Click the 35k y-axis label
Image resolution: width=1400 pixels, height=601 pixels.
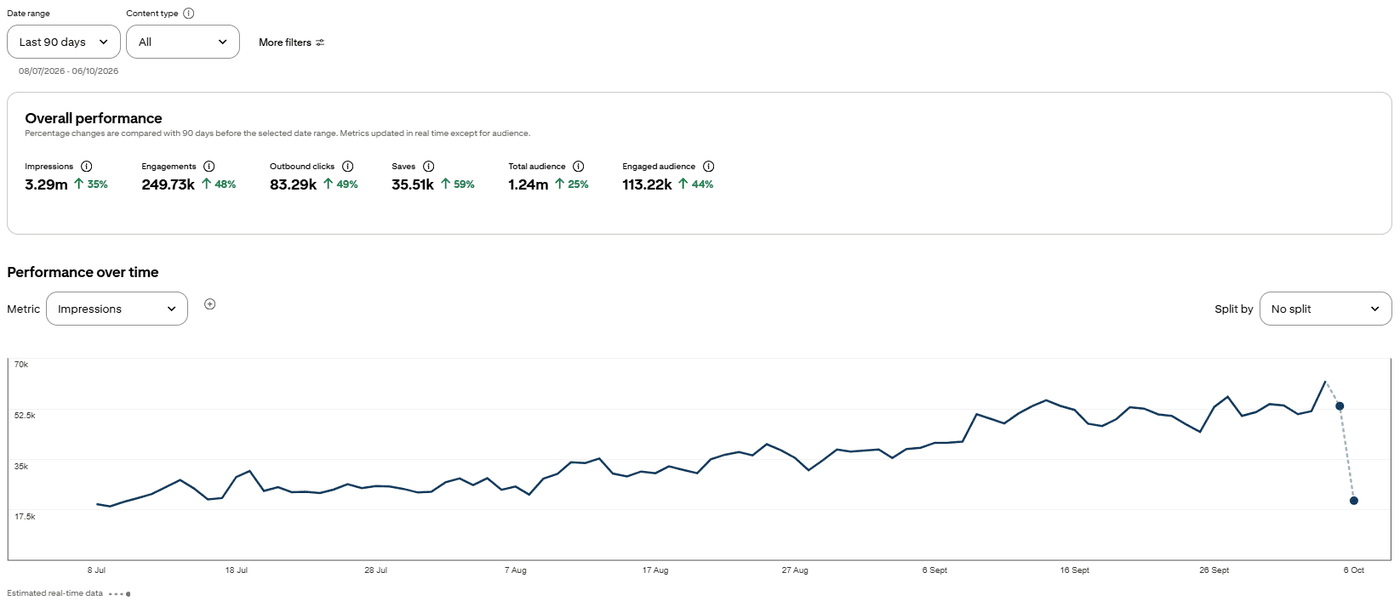coord(21,466)
